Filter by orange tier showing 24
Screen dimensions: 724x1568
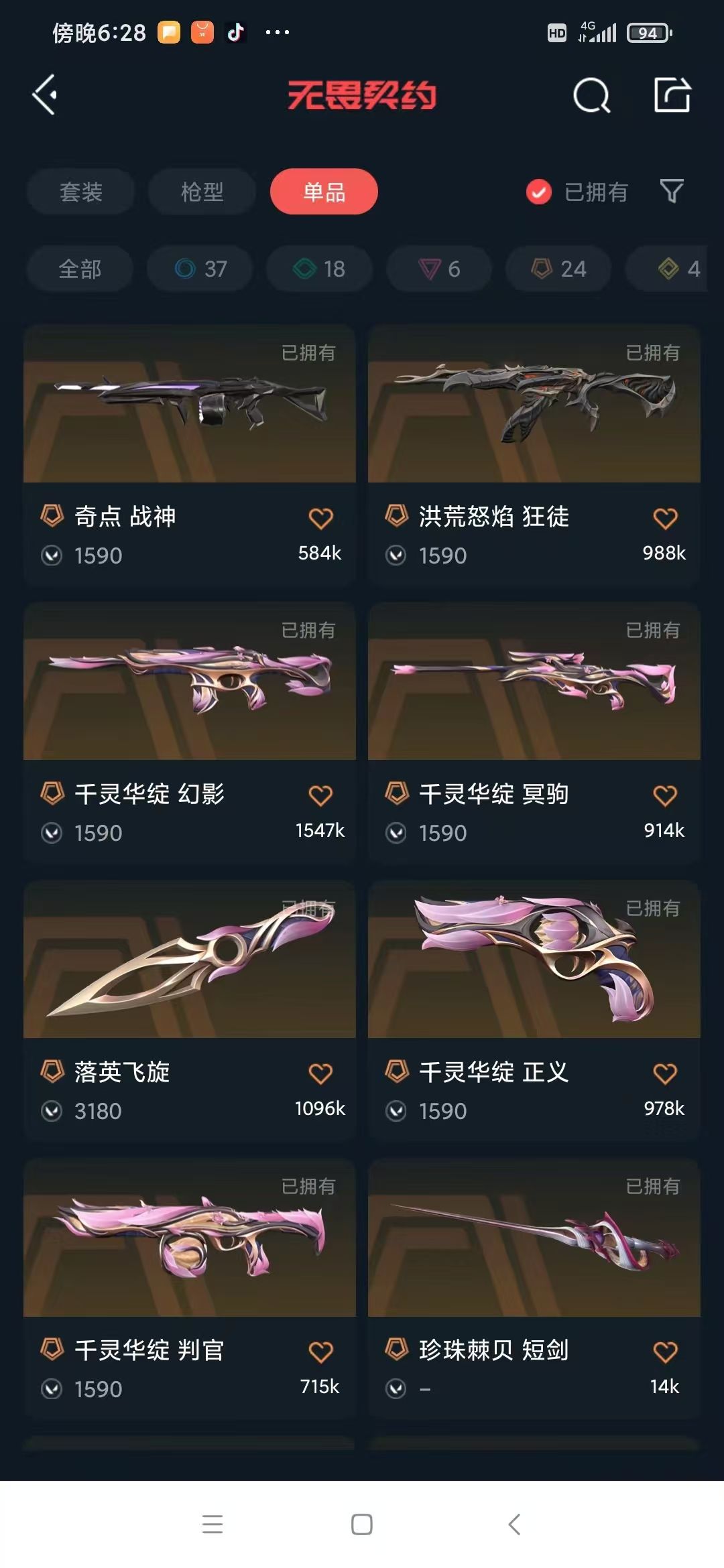pyautogui.click(x=558, y=269)
